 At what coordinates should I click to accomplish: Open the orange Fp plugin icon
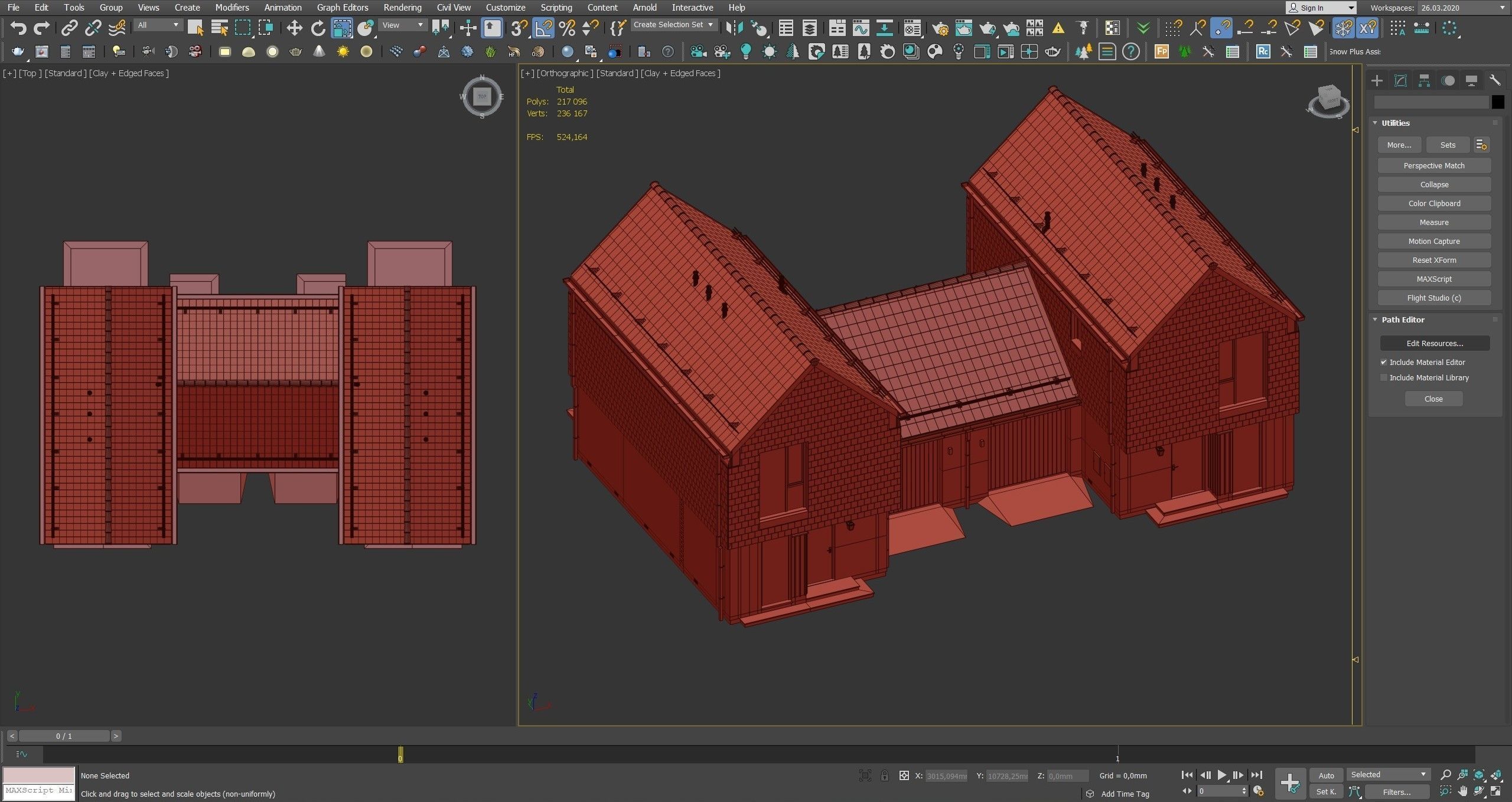coord(1161,52)
